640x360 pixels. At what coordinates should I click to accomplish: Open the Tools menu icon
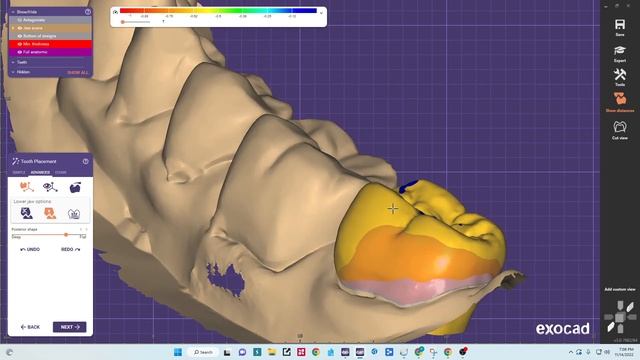(620, 74)
